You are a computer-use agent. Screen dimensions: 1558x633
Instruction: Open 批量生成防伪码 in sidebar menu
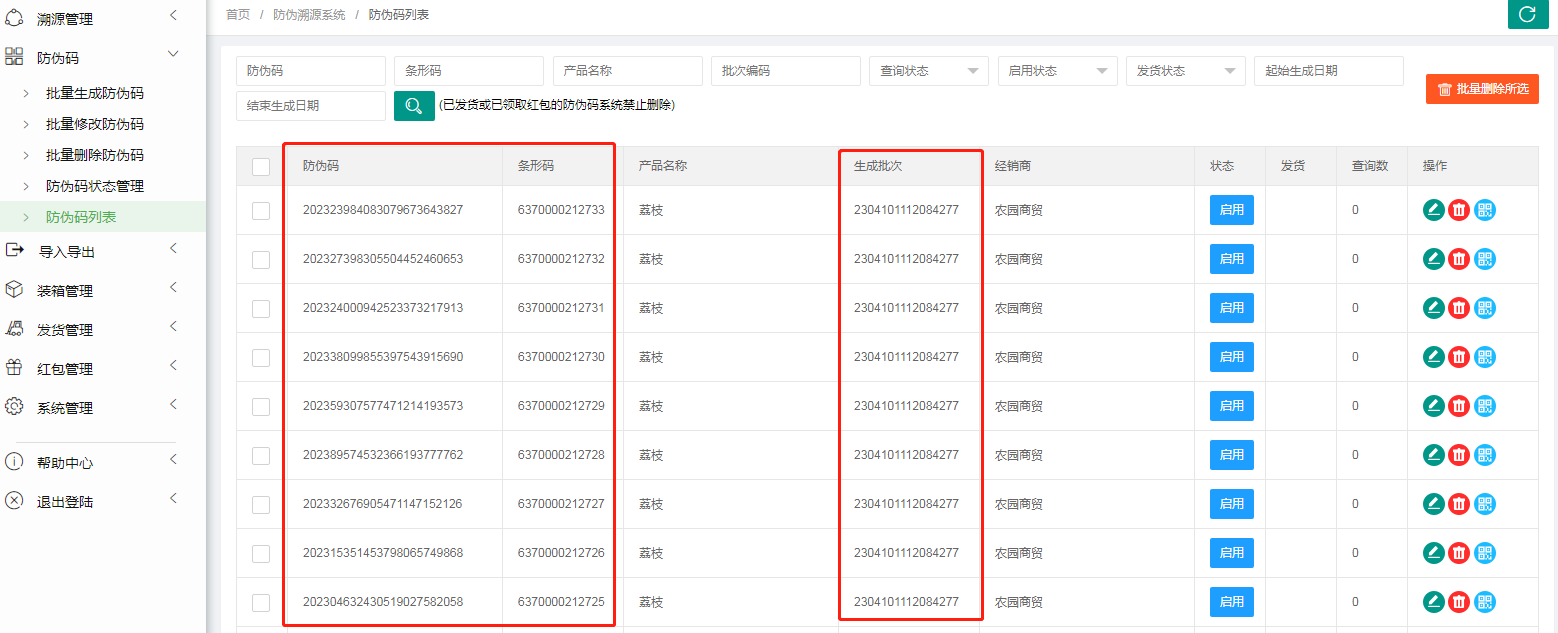95,93
